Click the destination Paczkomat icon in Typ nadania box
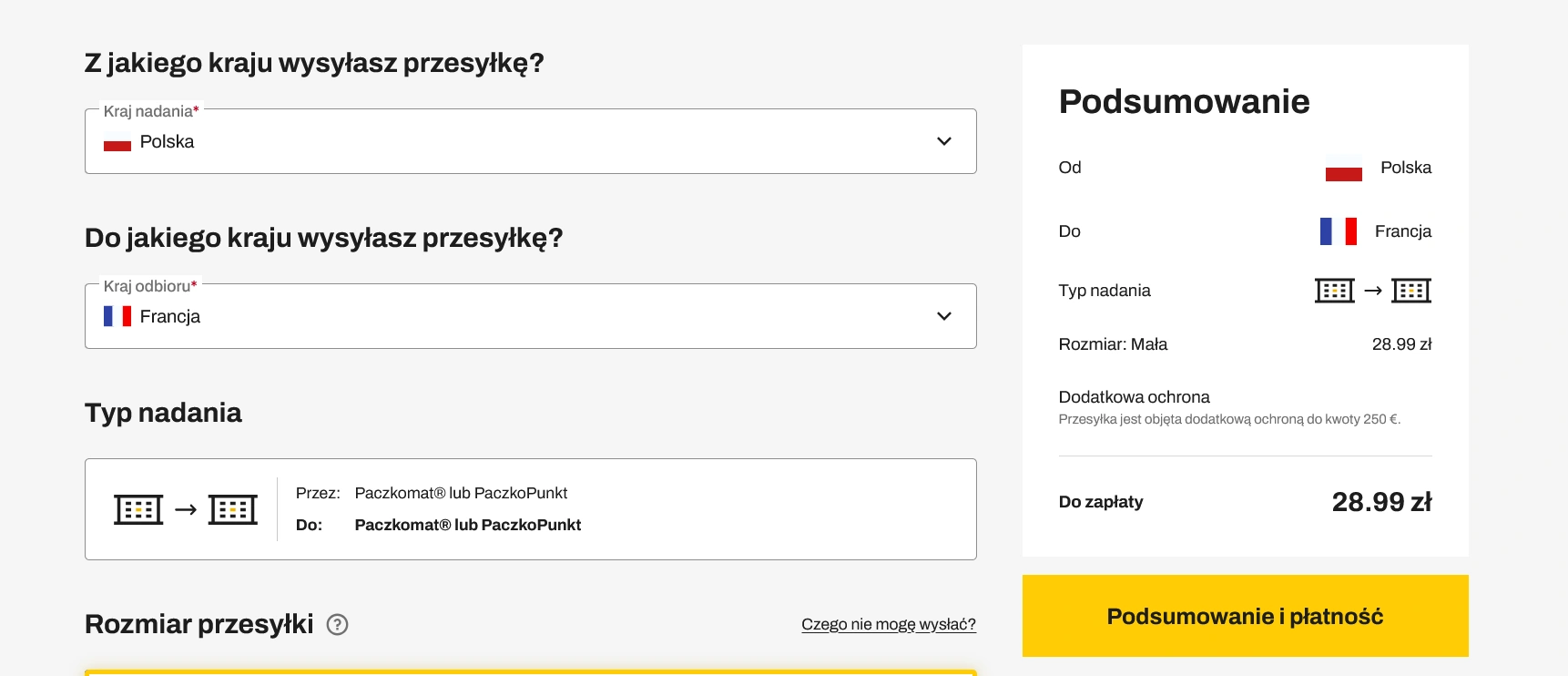 (x=233, y=509)
